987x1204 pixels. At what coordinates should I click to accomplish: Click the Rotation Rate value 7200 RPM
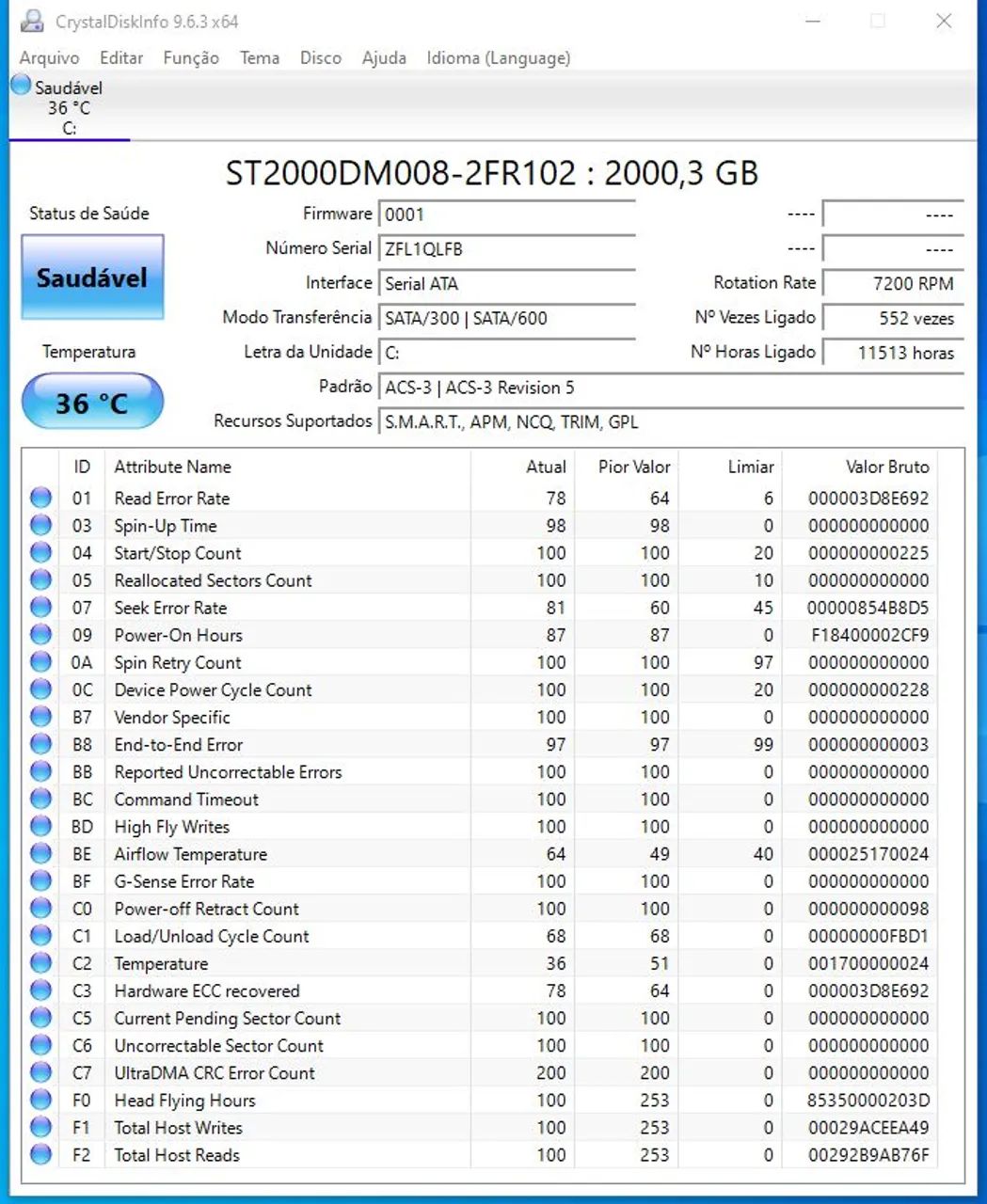[x=893, y=283]
